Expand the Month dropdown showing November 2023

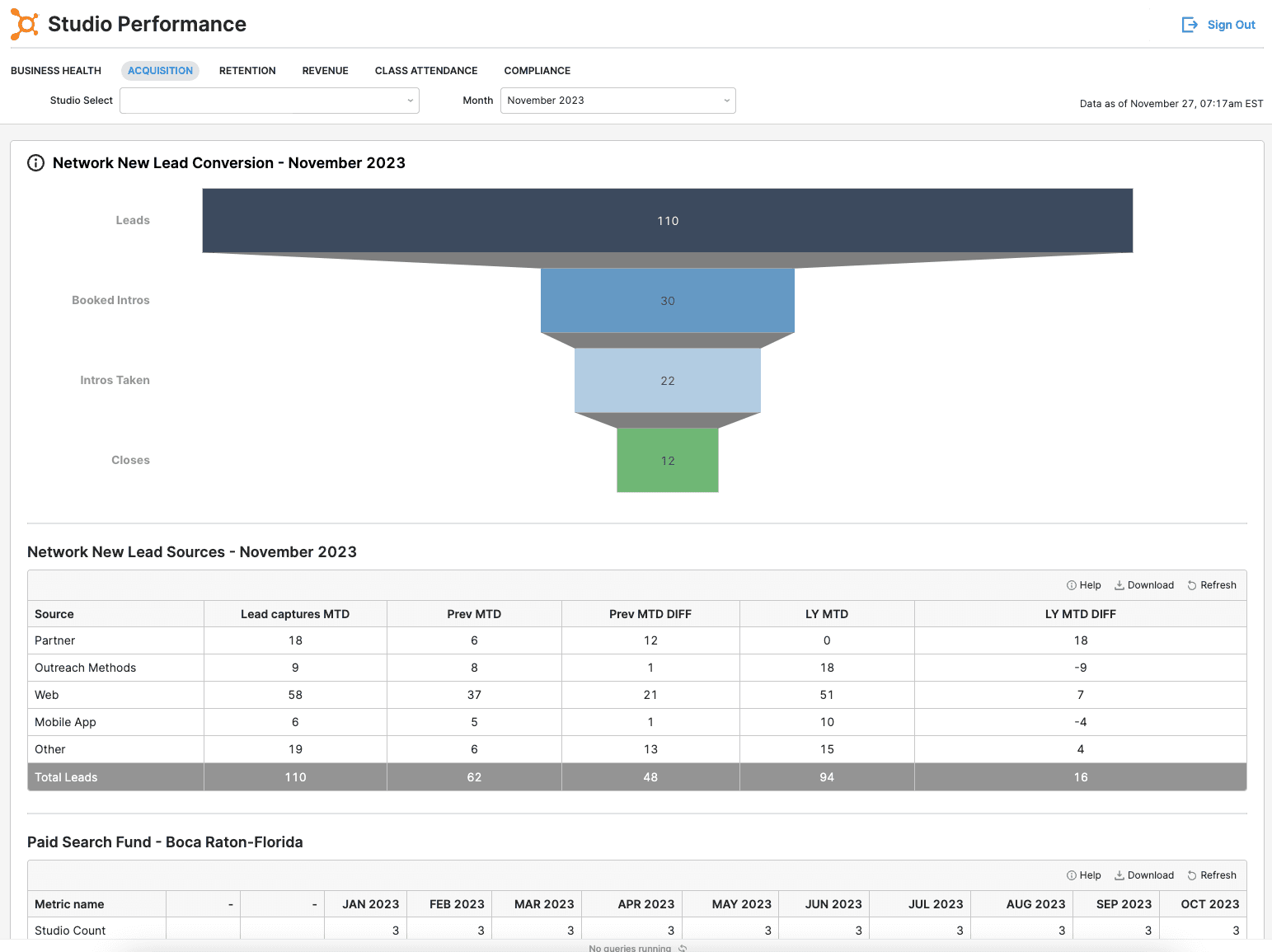tap(617, 101)
